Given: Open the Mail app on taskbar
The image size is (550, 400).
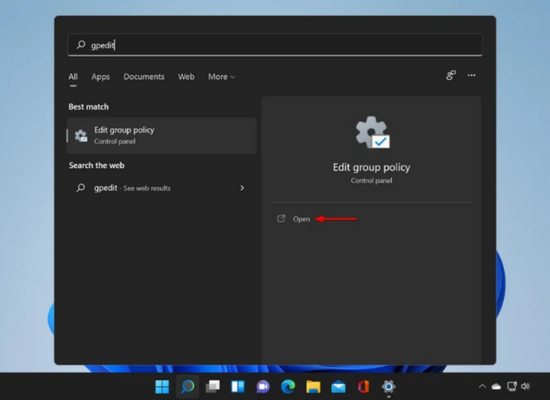Looking at the screenshot, I should pos(338,387).
